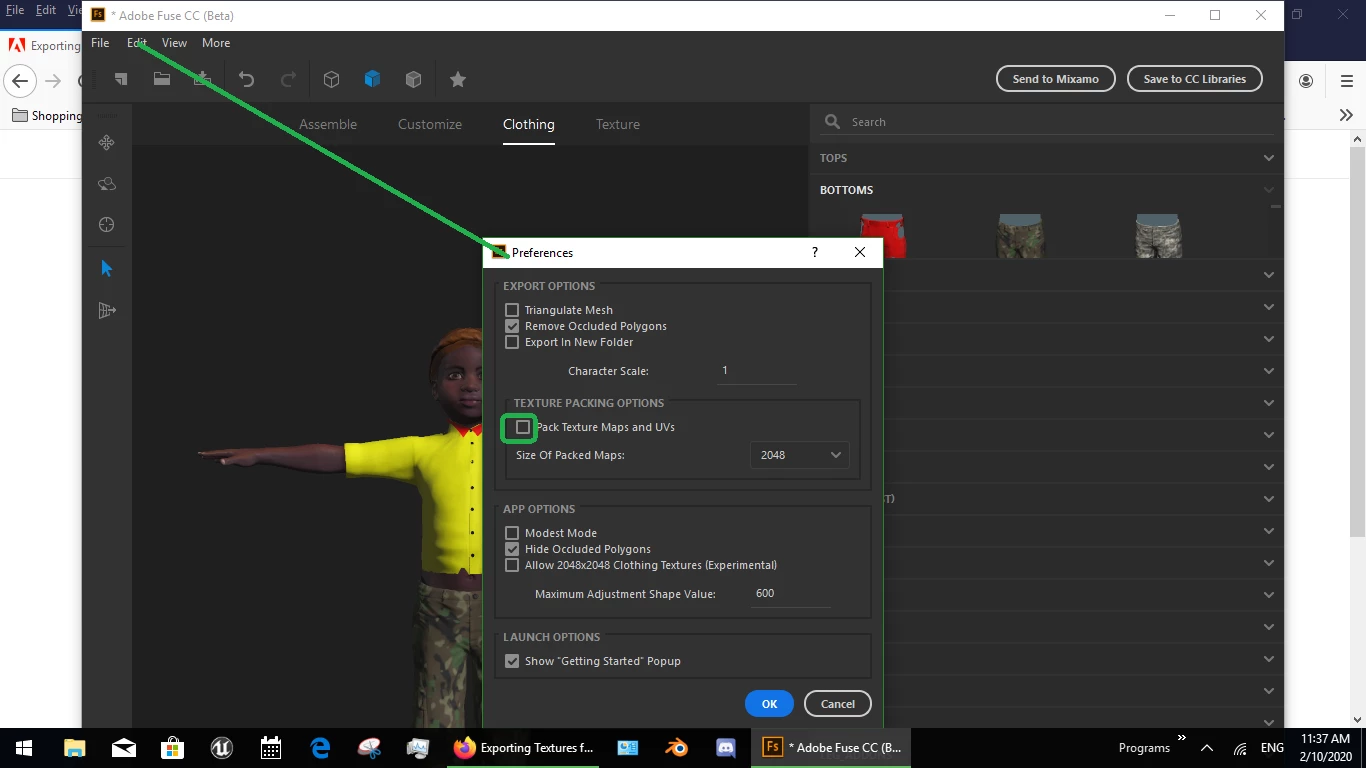The height and width of the screenshot is (768, 1366).
Task: Close the Preferences dialog
Action: (860, 253)
